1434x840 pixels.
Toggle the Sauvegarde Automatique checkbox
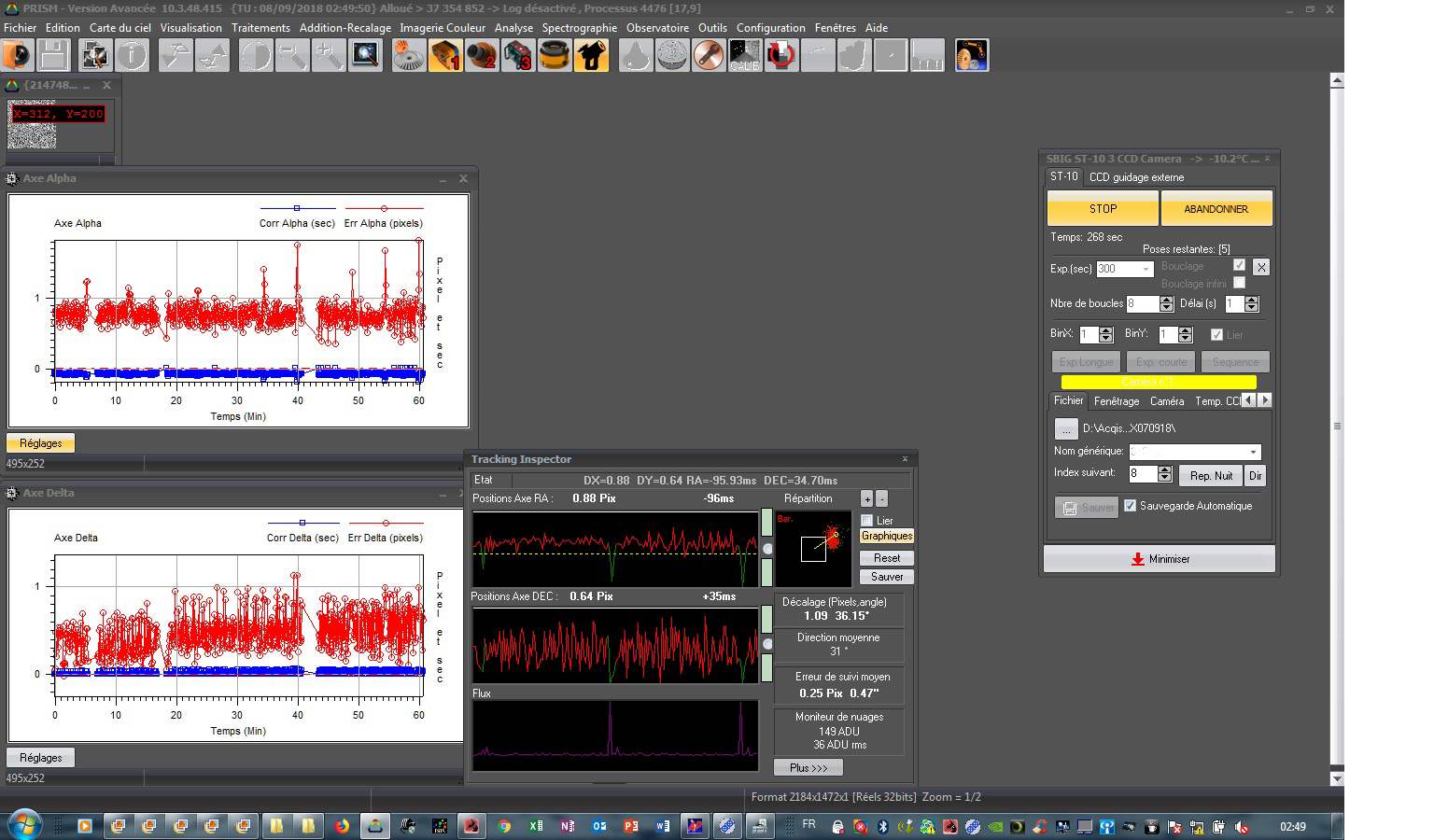pos(1131,506)
